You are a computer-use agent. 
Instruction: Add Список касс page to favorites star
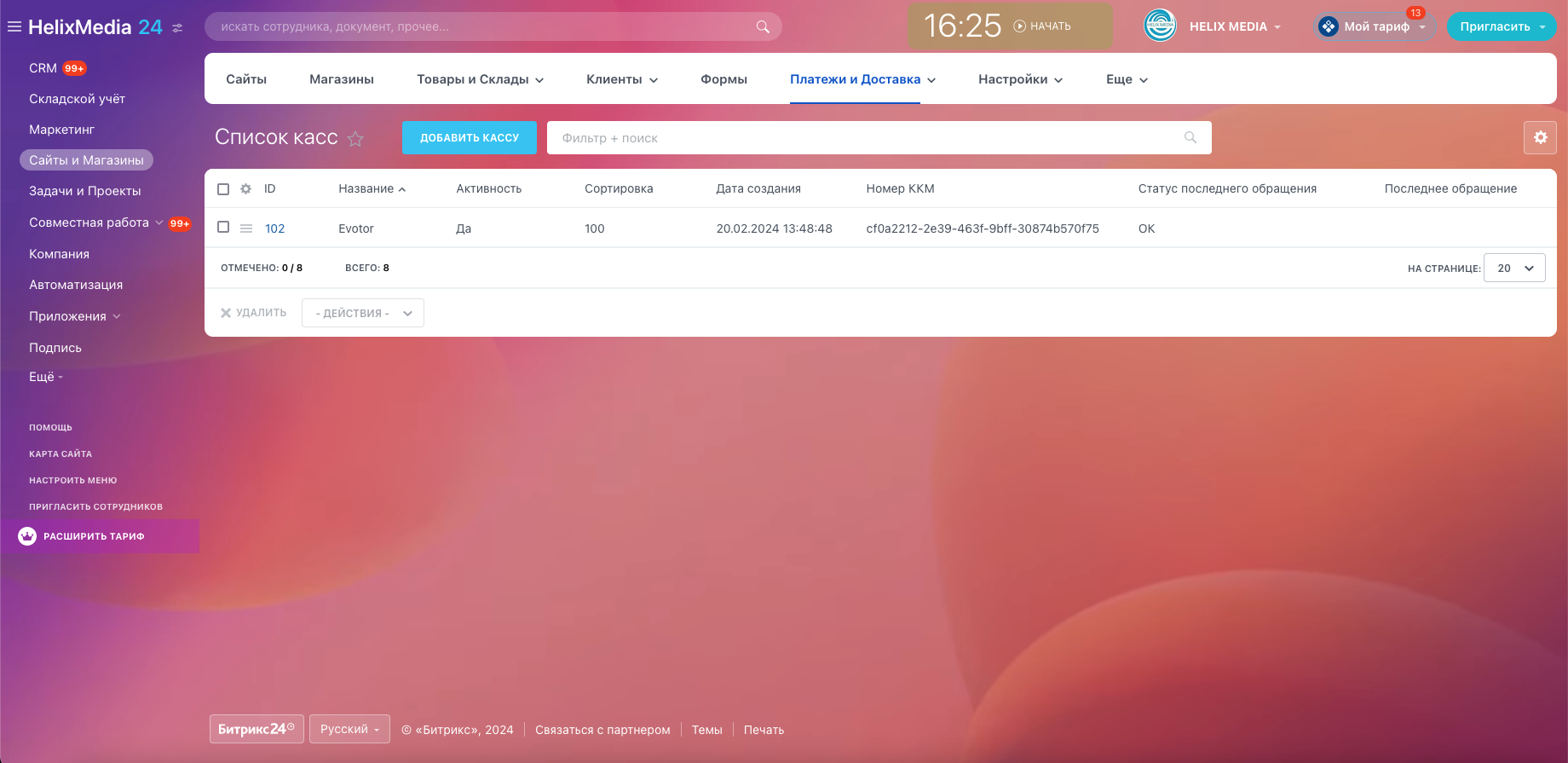[355, 138]
